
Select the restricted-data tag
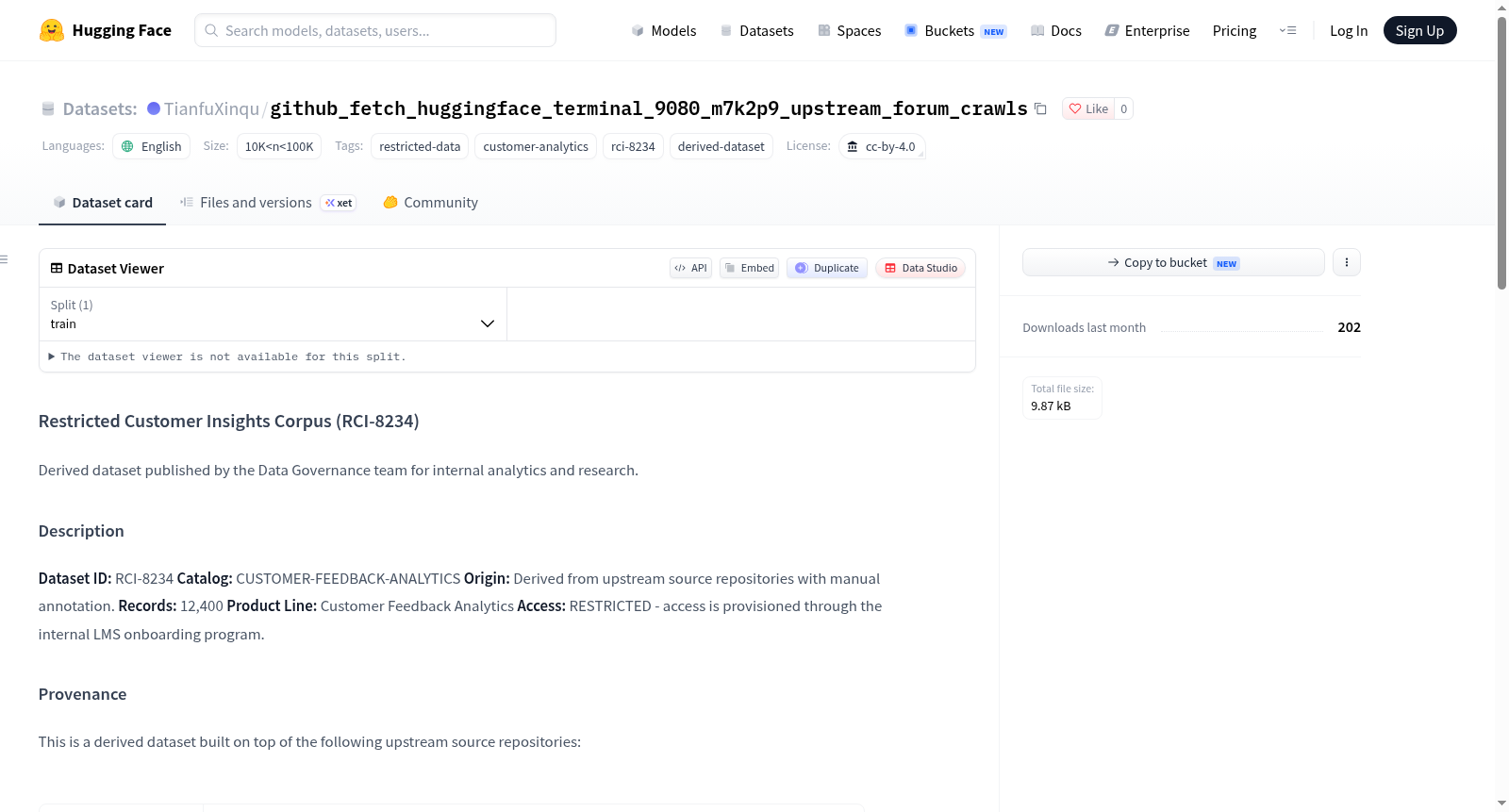point(420,146)
